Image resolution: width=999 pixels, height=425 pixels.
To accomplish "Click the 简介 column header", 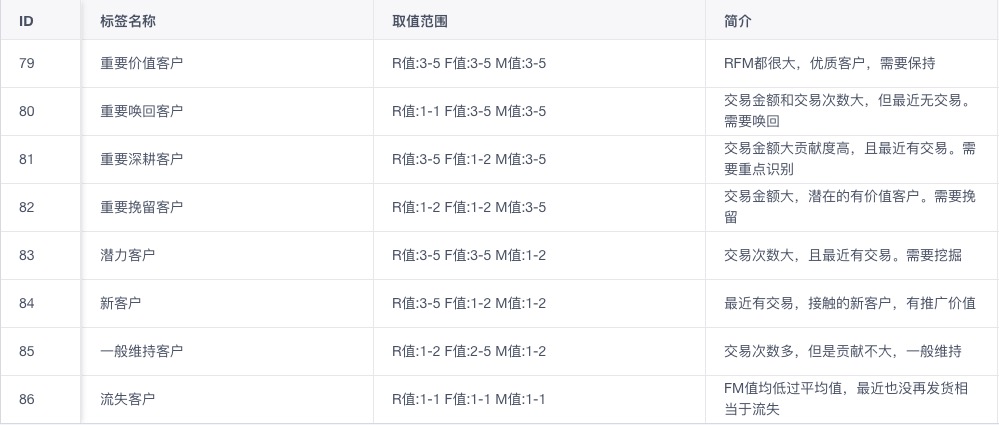I will pyautogui.click(x=738, y=21).
